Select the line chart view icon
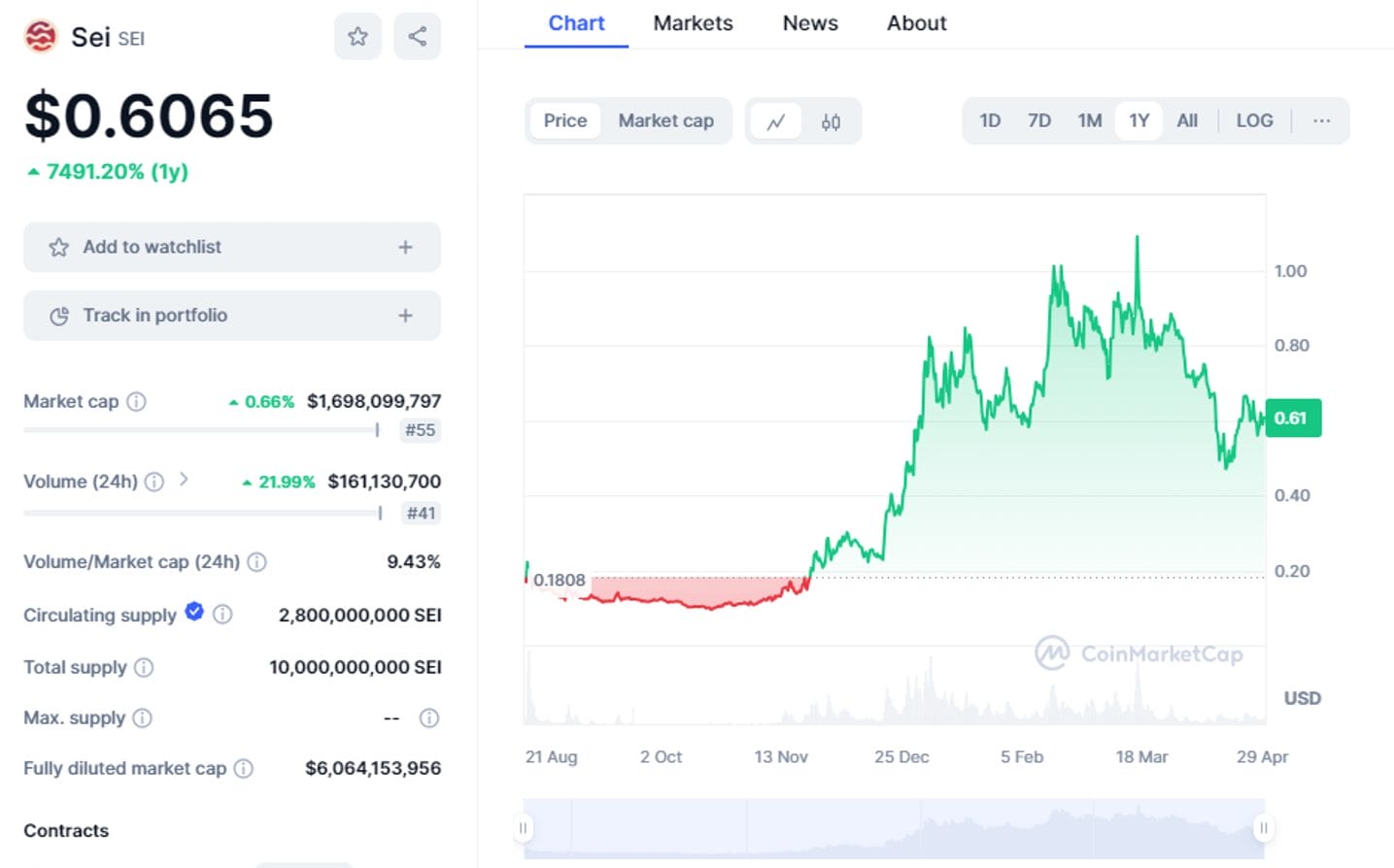 tap(776, 121)
